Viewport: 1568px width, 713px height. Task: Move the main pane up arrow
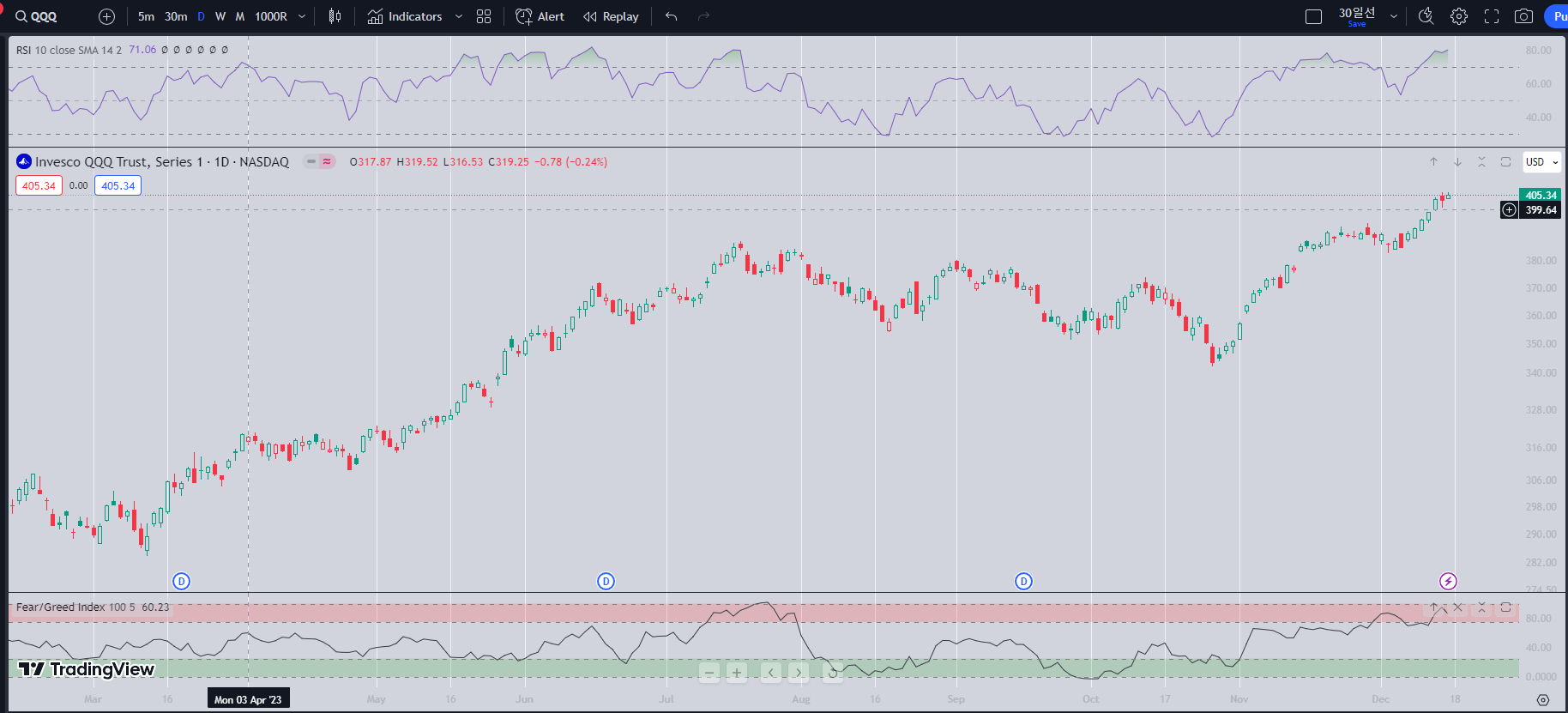coord(1433,161)
